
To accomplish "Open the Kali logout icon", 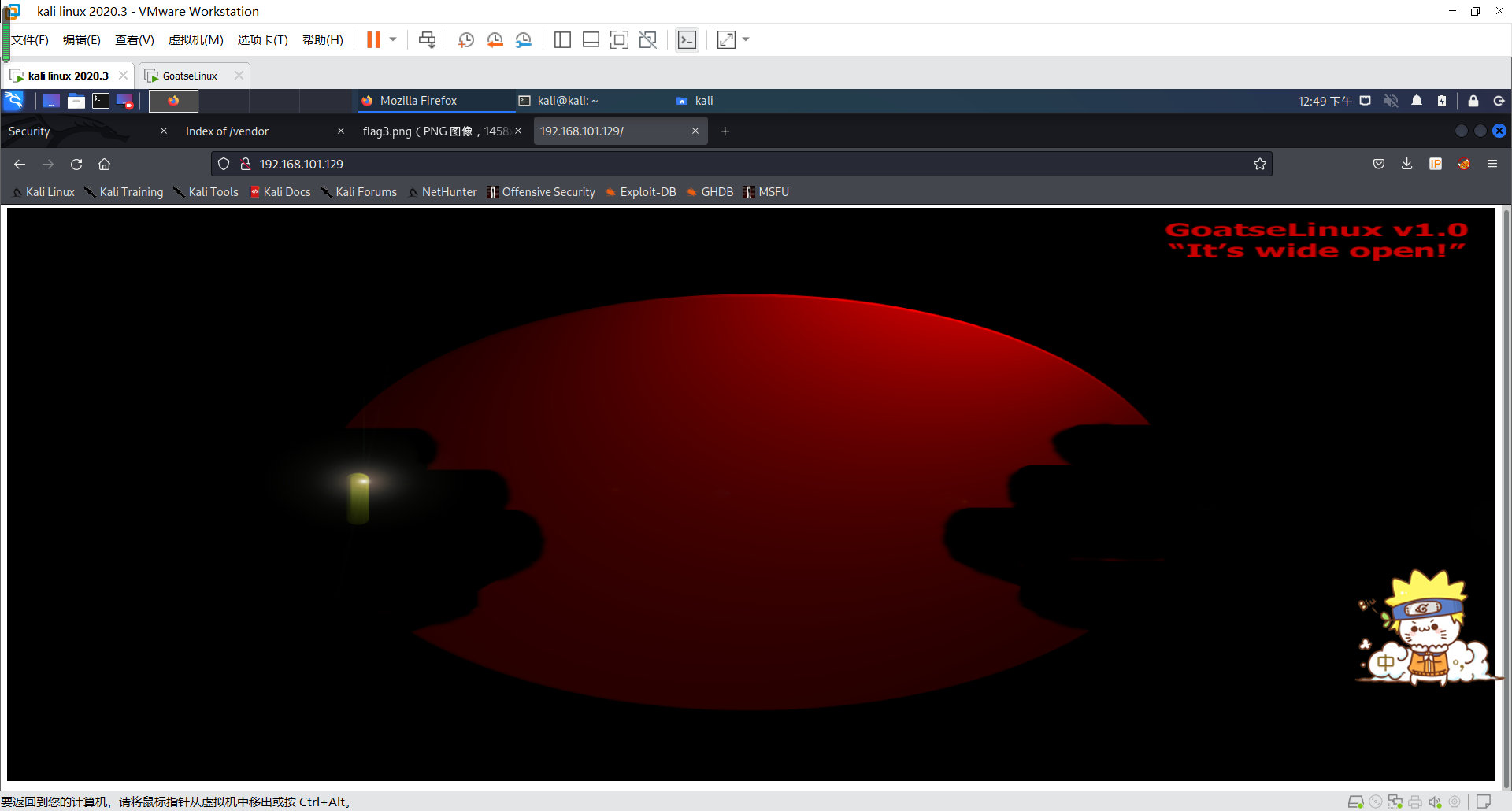I will coord(1499,101).
